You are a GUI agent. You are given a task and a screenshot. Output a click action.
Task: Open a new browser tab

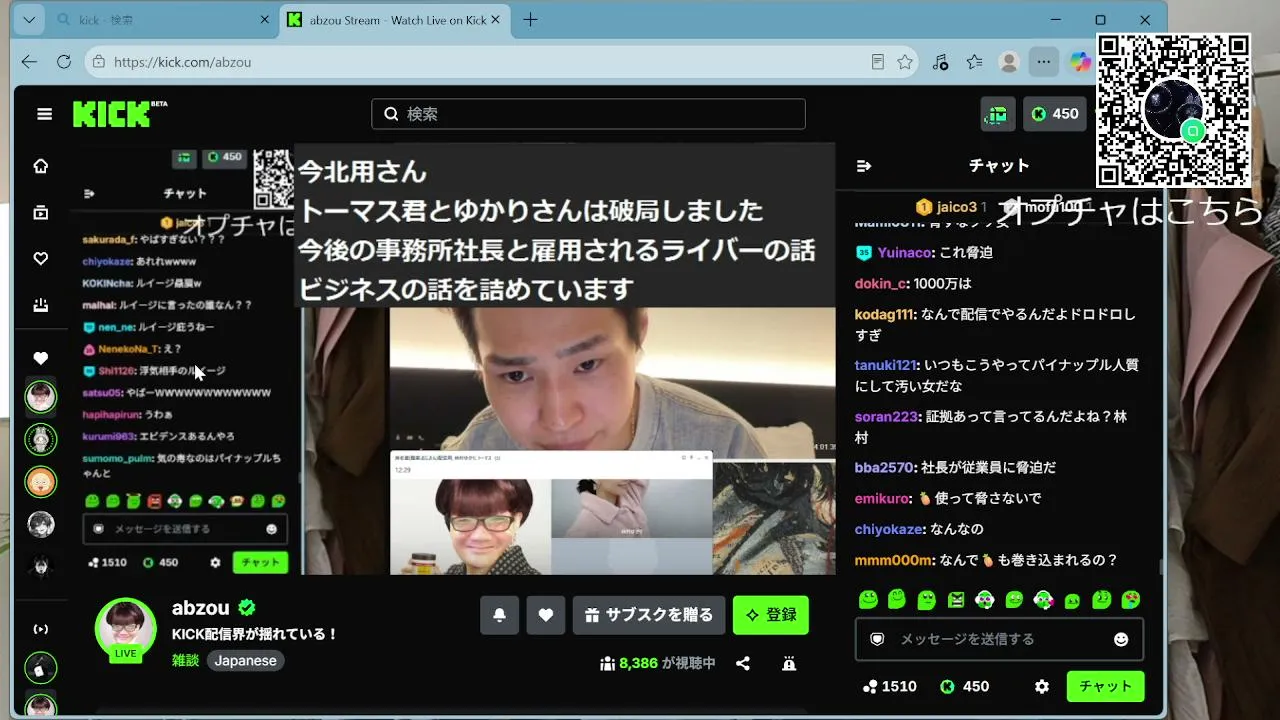click(530, 20)
